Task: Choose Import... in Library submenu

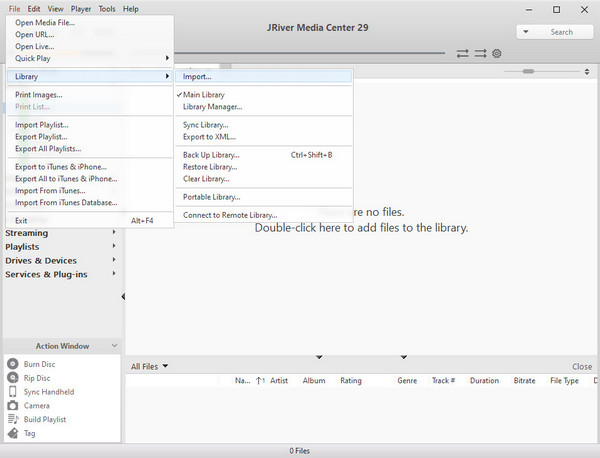Action: [x=264, y=76]
